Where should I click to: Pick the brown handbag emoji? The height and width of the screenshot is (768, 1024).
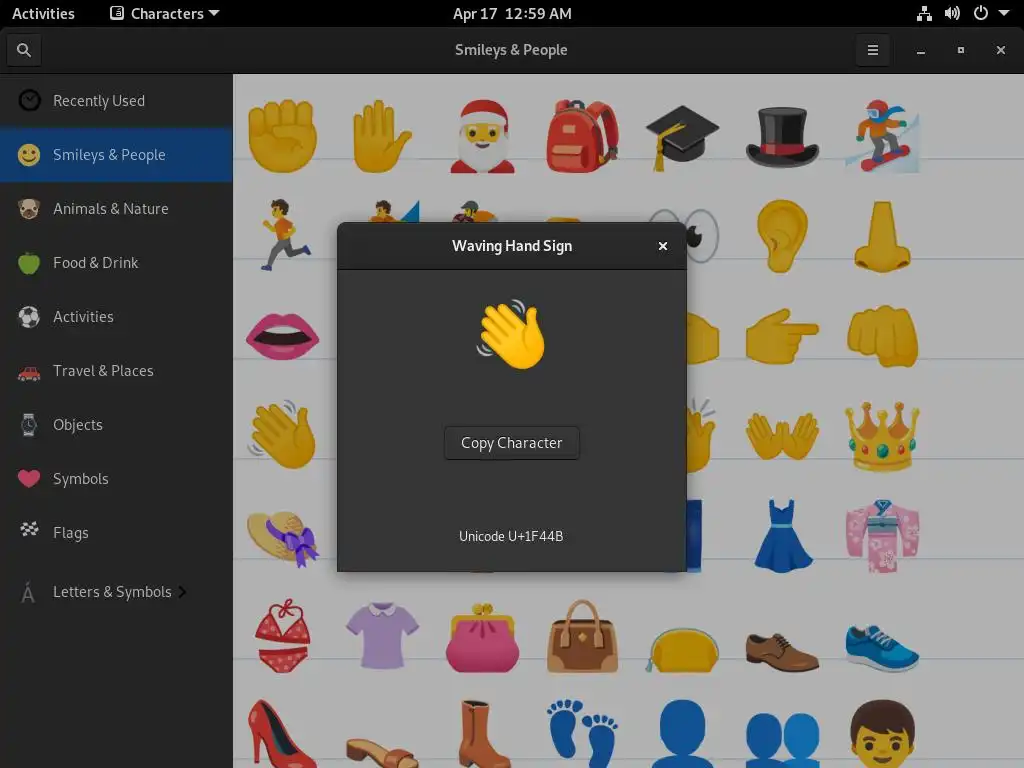click(583, 636)
